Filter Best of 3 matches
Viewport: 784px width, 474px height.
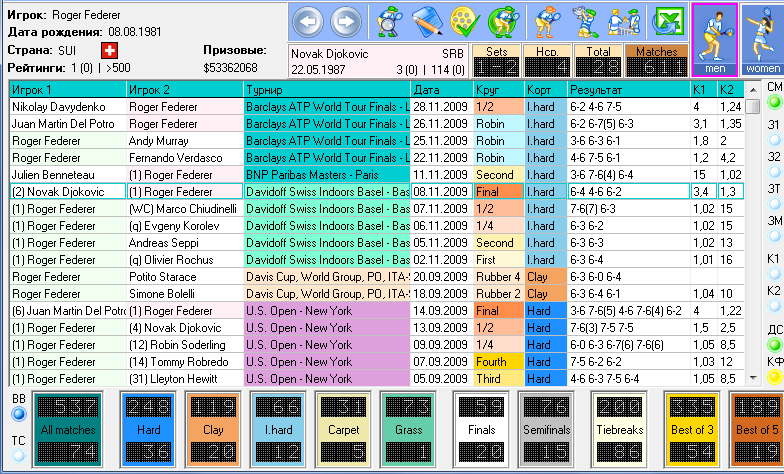pos(692,430)
